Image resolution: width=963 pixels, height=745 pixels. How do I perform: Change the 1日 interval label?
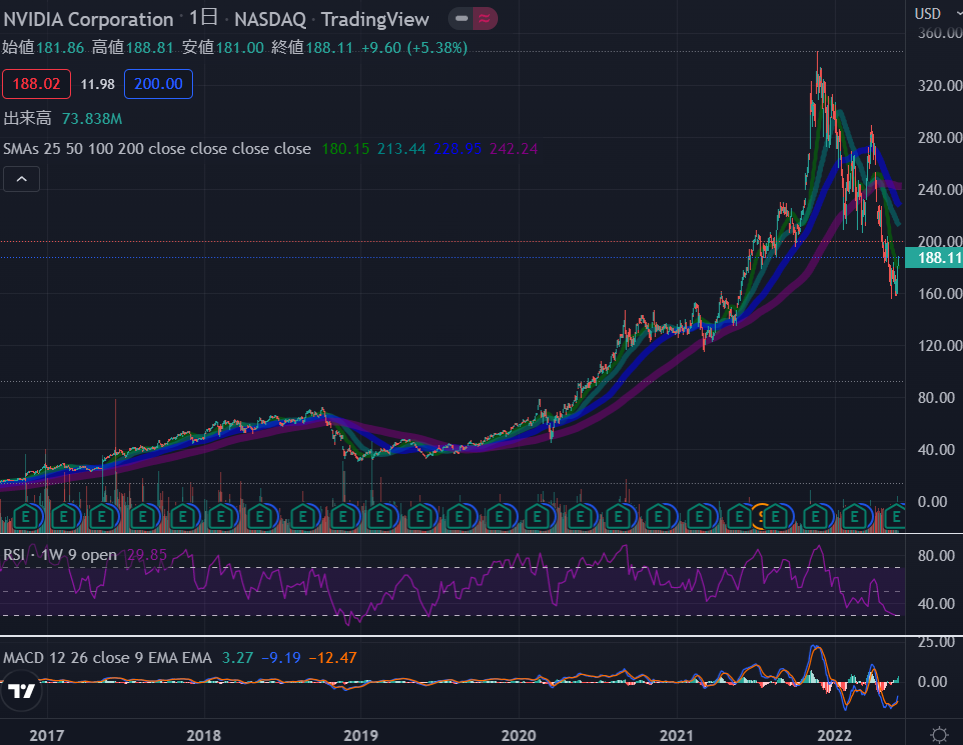203,18
